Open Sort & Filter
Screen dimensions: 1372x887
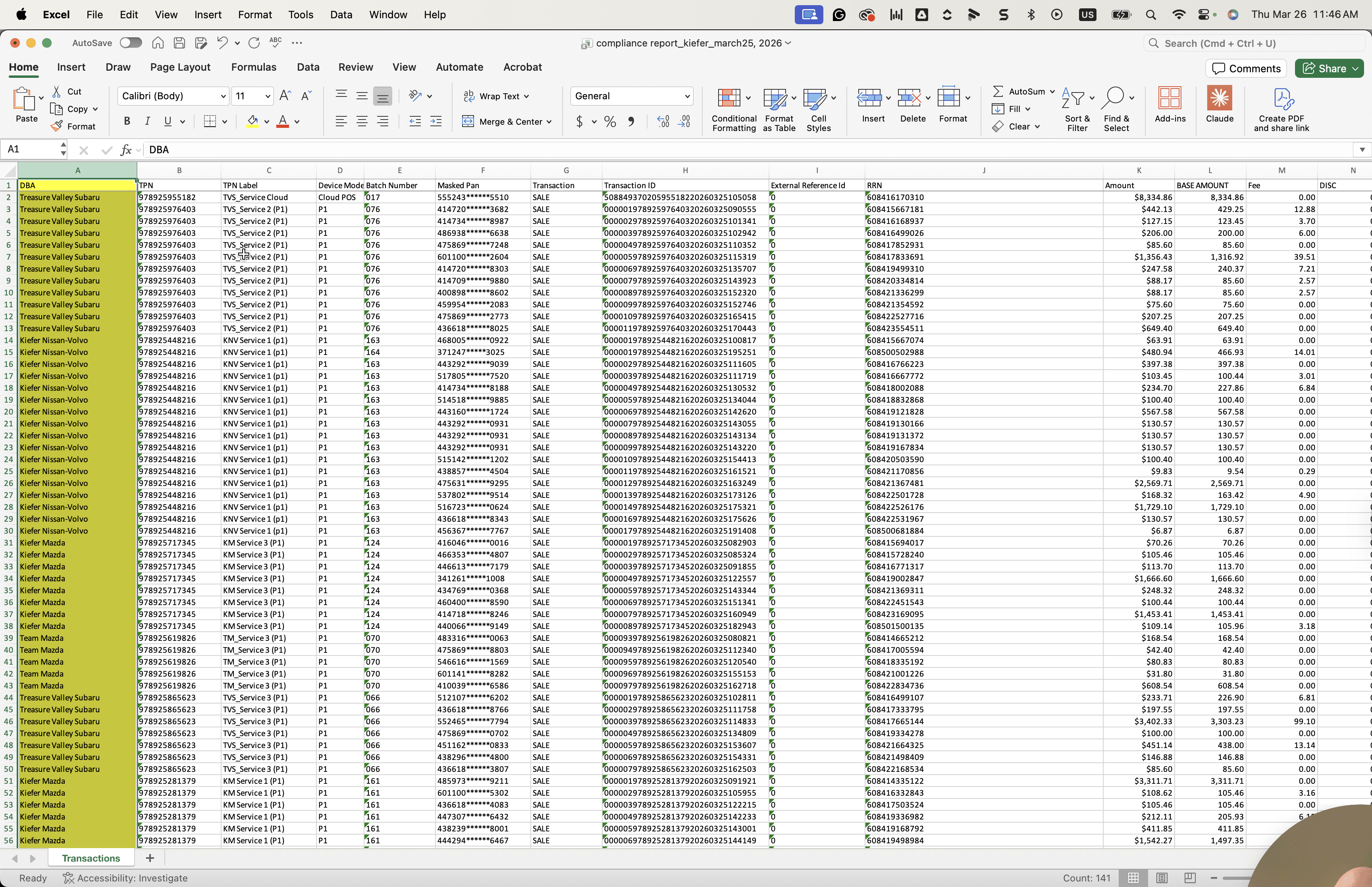click(x=1077, y=110)
